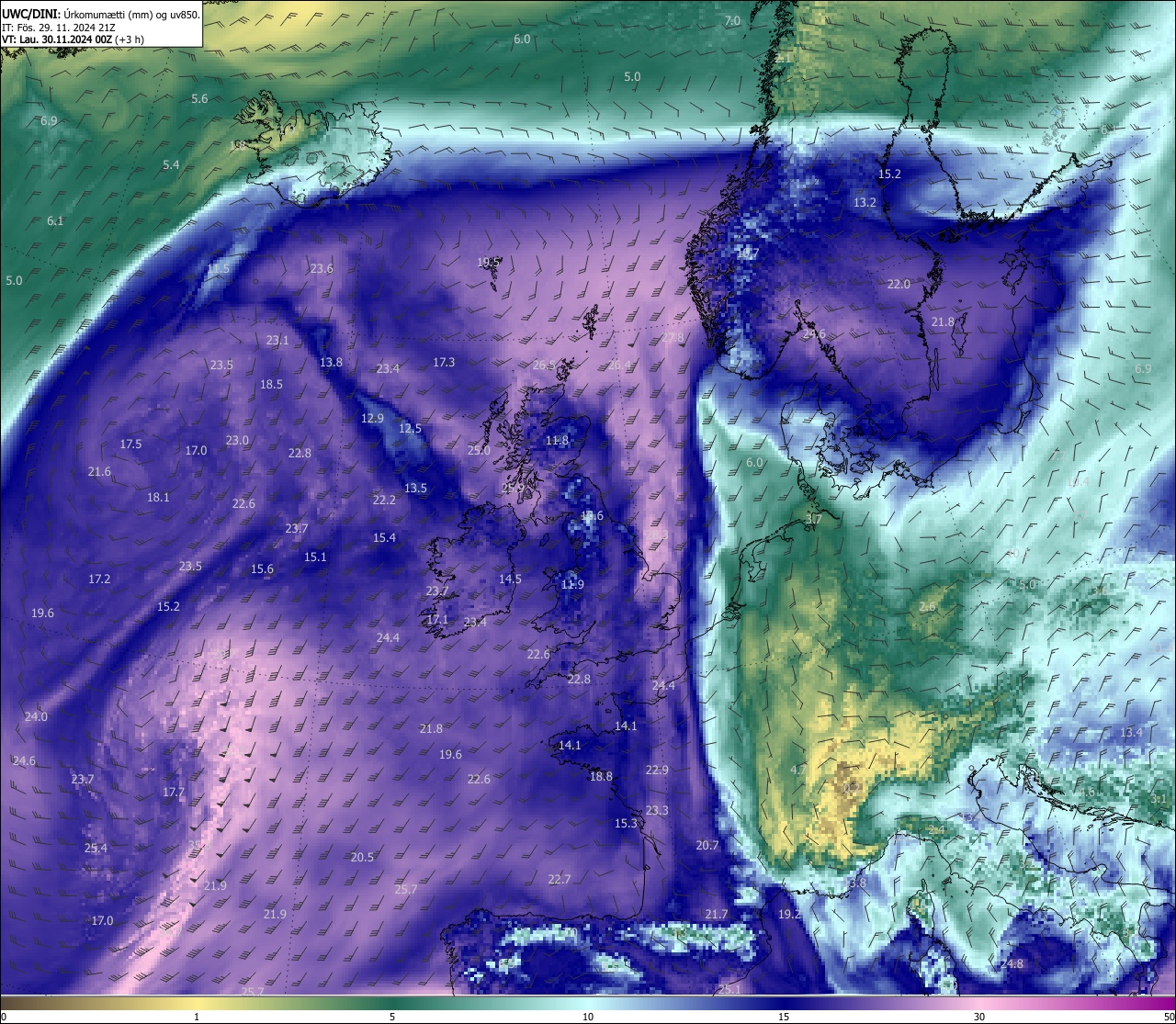Click the map value "20.7"
Image resolution: width=1176 pixels, height=1024 pixels.
(707, 845)
